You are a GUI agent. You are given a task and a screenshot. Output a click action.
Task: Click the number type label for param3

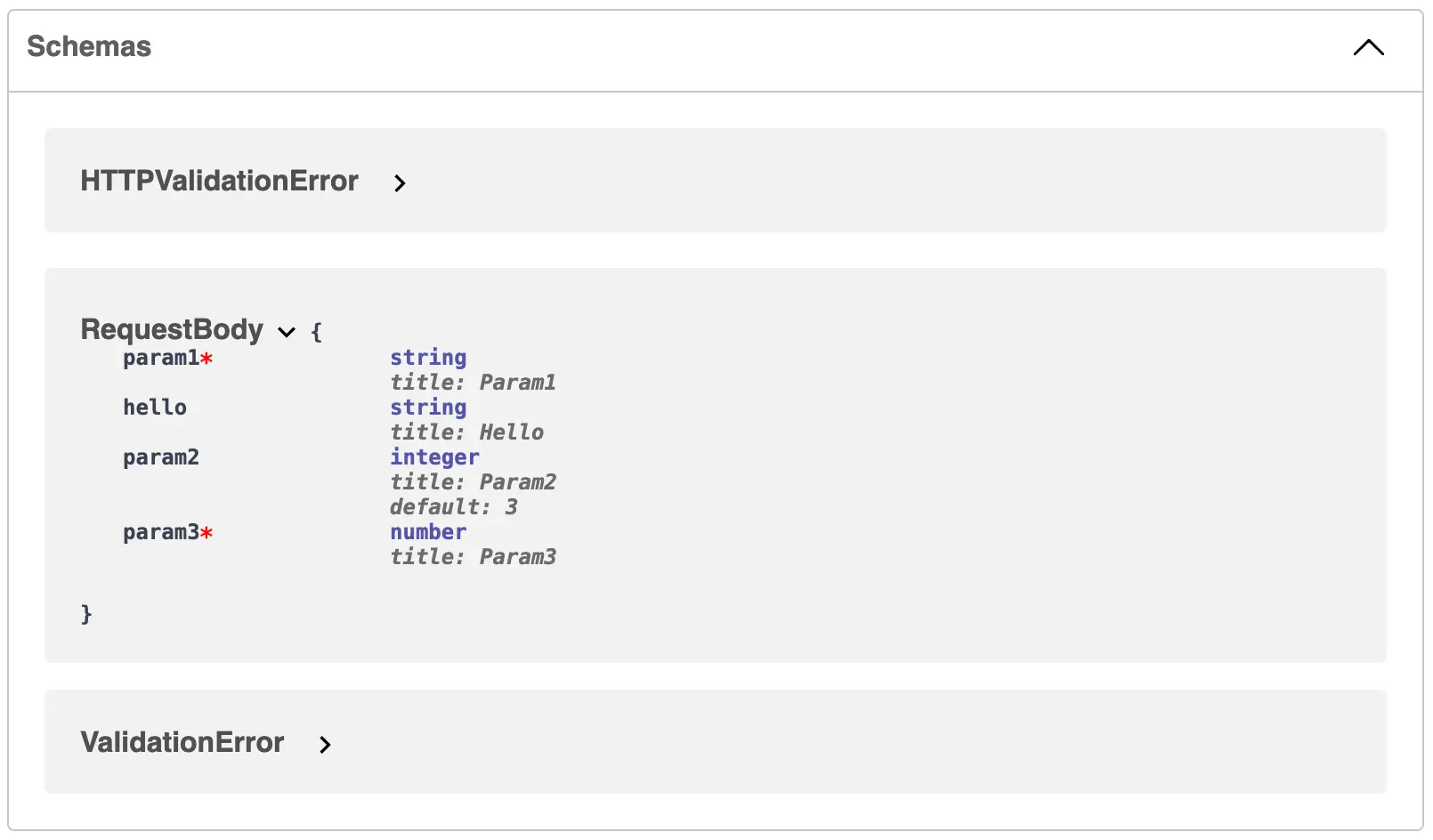427,532
